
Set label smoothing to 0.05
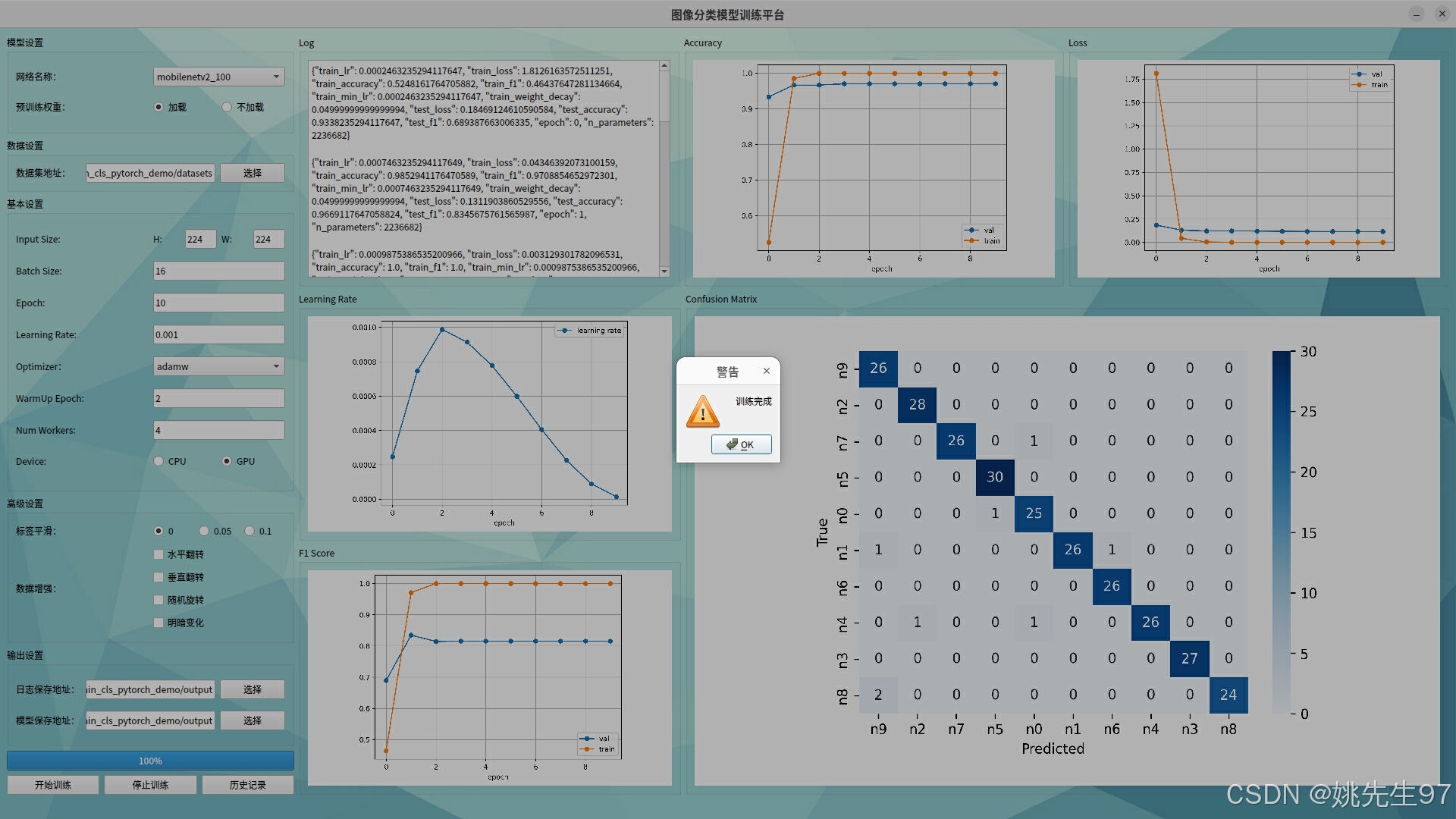coord(204,531)
